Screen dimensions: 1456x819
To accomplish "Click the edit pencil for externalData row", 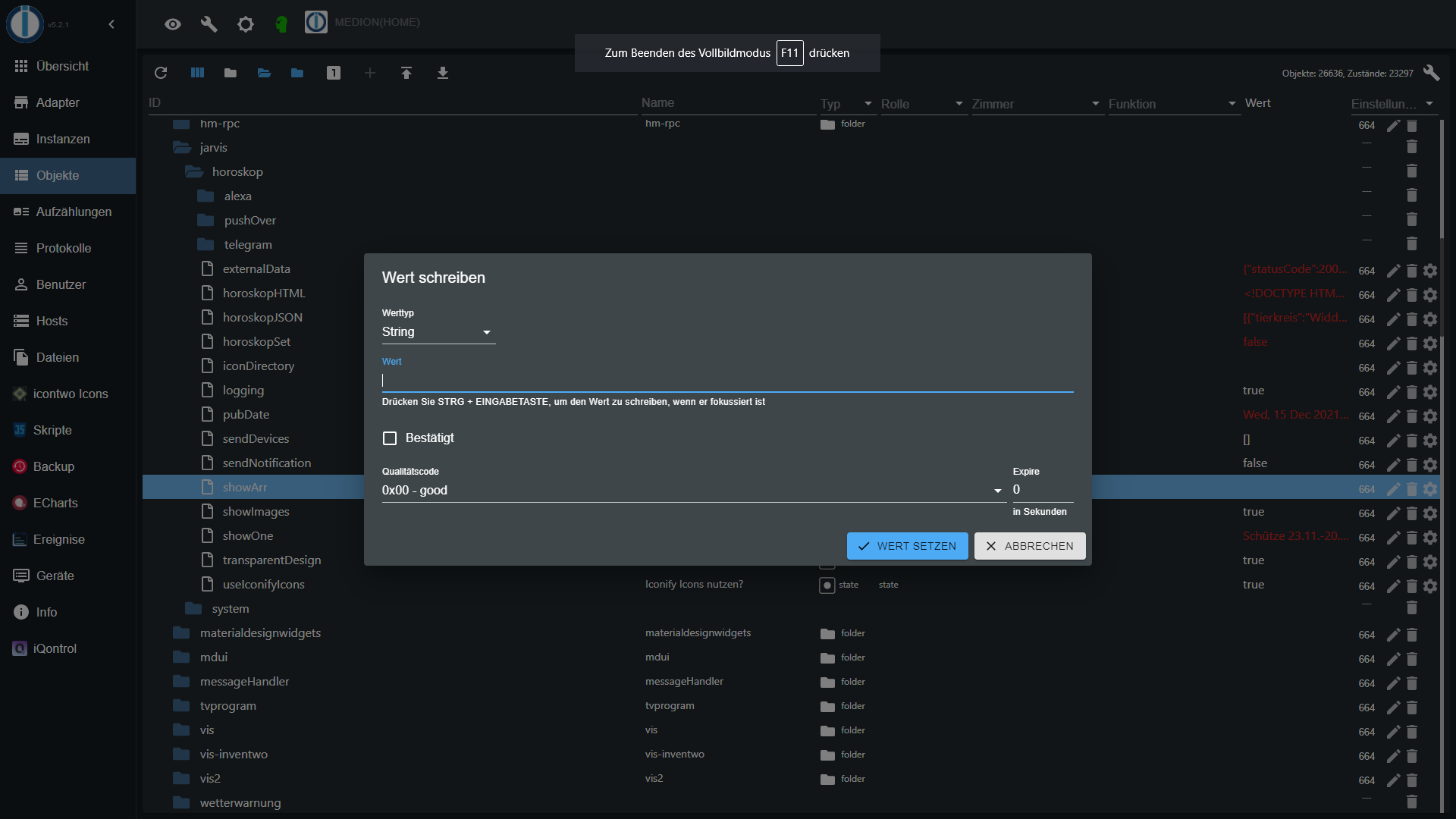I will [1393, 271].
